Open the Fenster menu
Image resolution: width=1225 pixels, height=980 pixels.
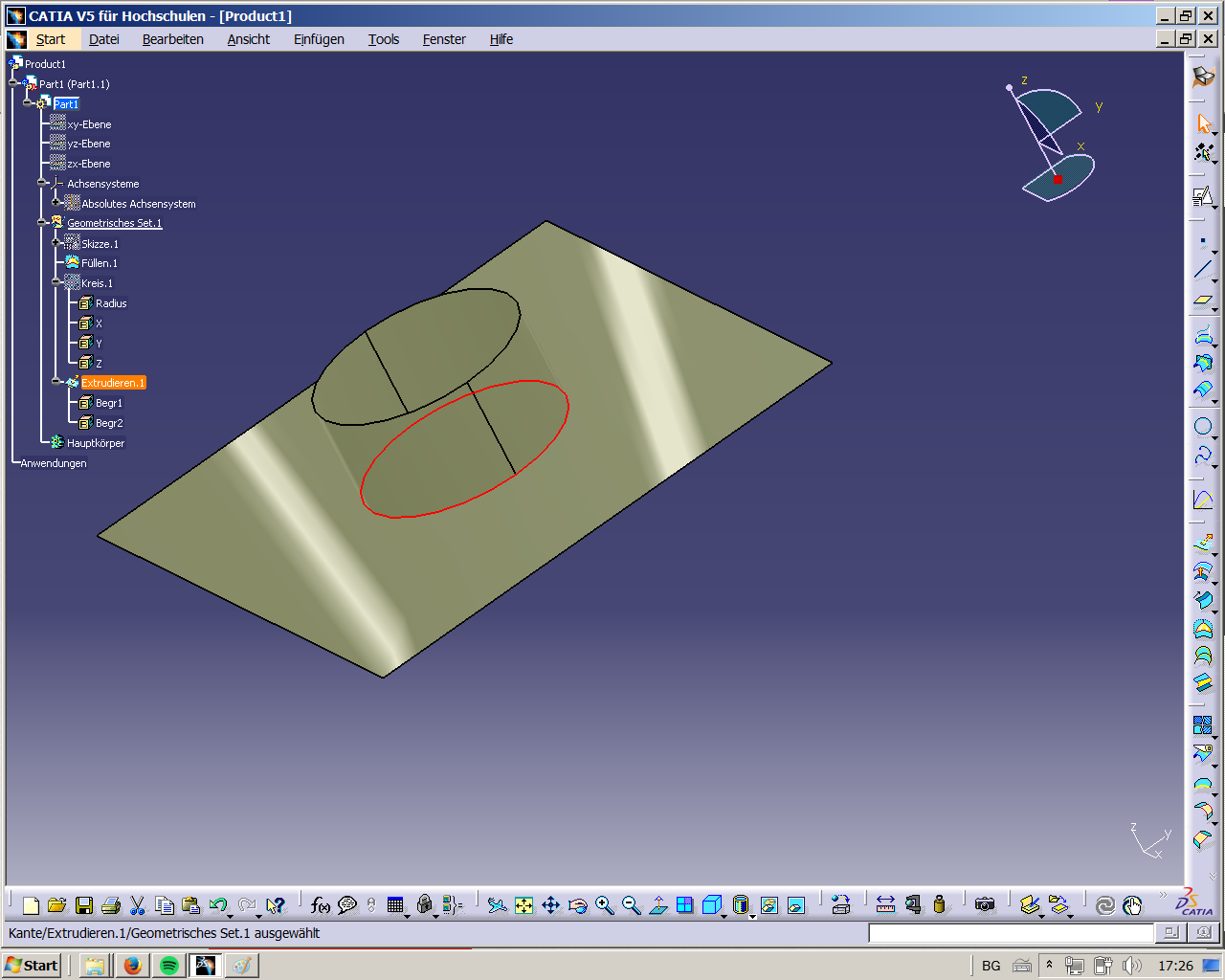(x=444, y=39)
